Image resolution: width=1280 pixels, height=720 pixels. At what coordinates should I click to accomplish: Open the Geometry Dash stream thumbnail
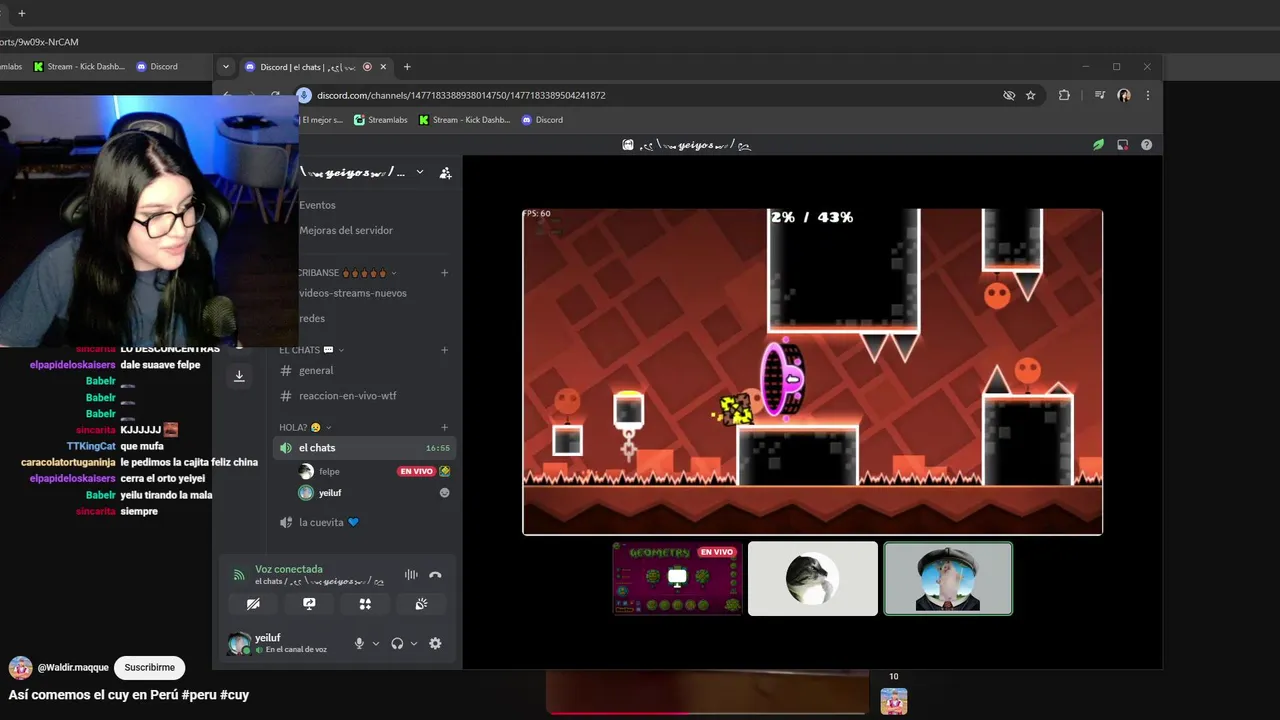click(678, 578)
